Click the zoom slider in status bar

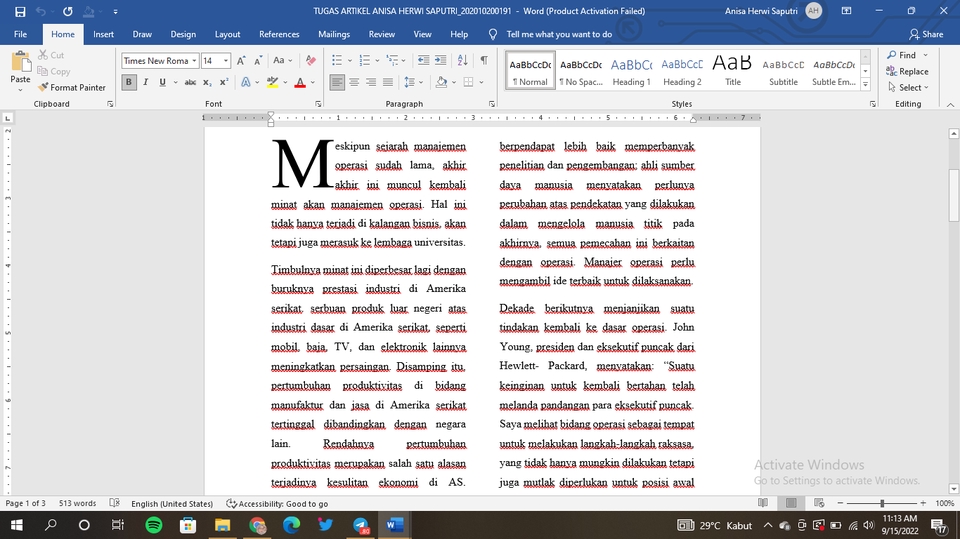pyautogui.click(x=881, y=503)
